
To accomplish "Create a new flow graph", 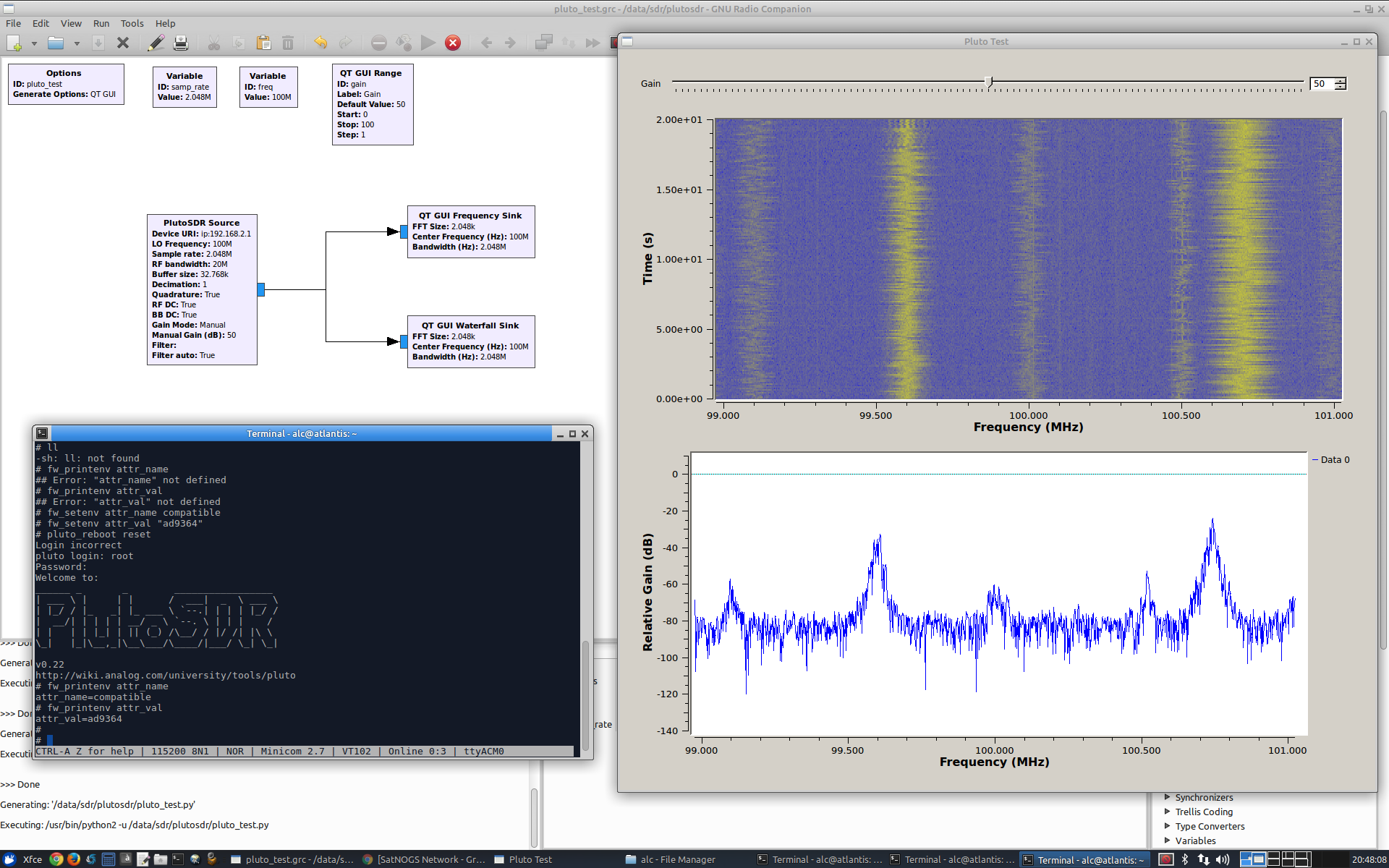I will (14, 43).
